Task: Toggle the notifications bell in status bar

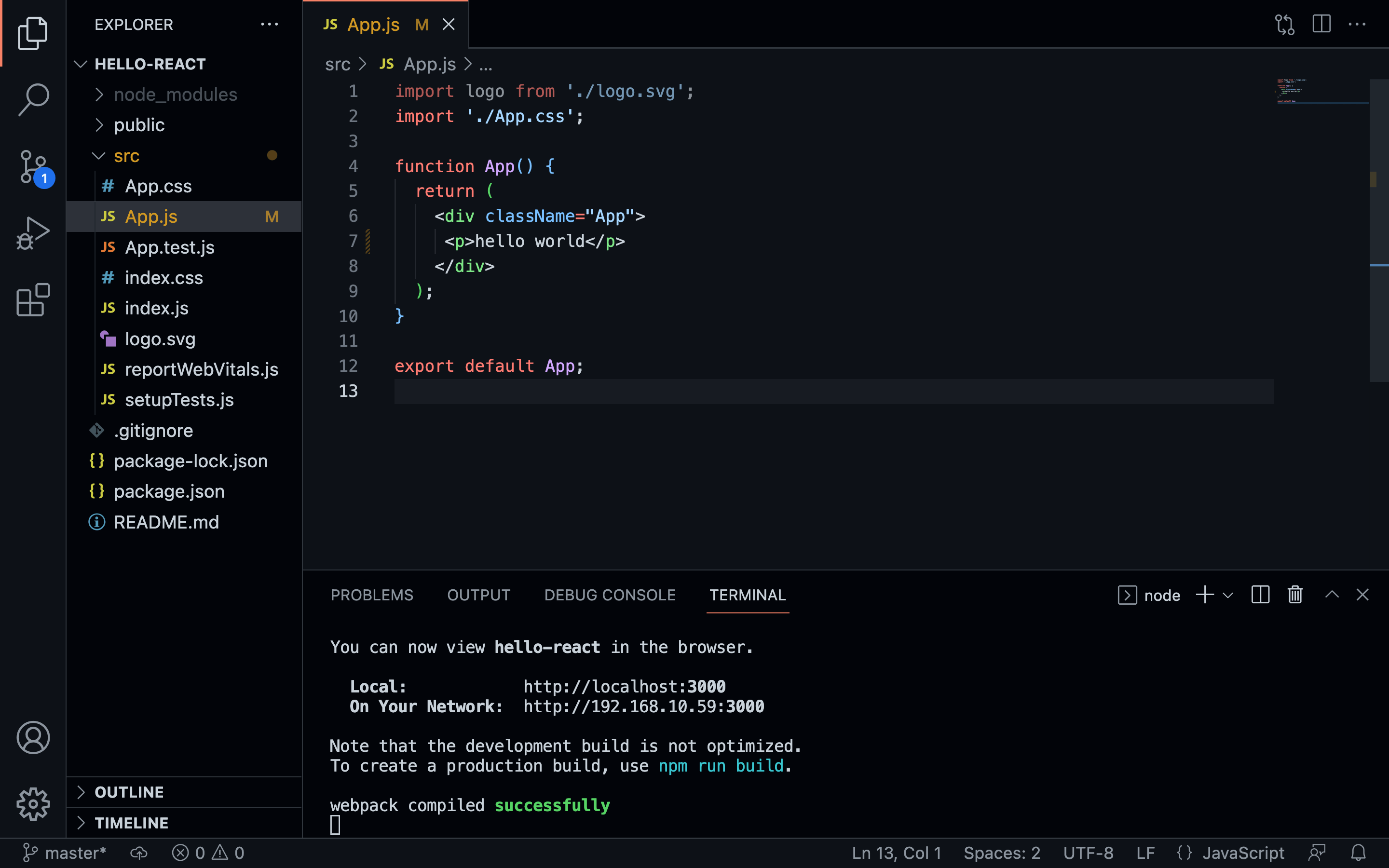Action: (1358, 853)
